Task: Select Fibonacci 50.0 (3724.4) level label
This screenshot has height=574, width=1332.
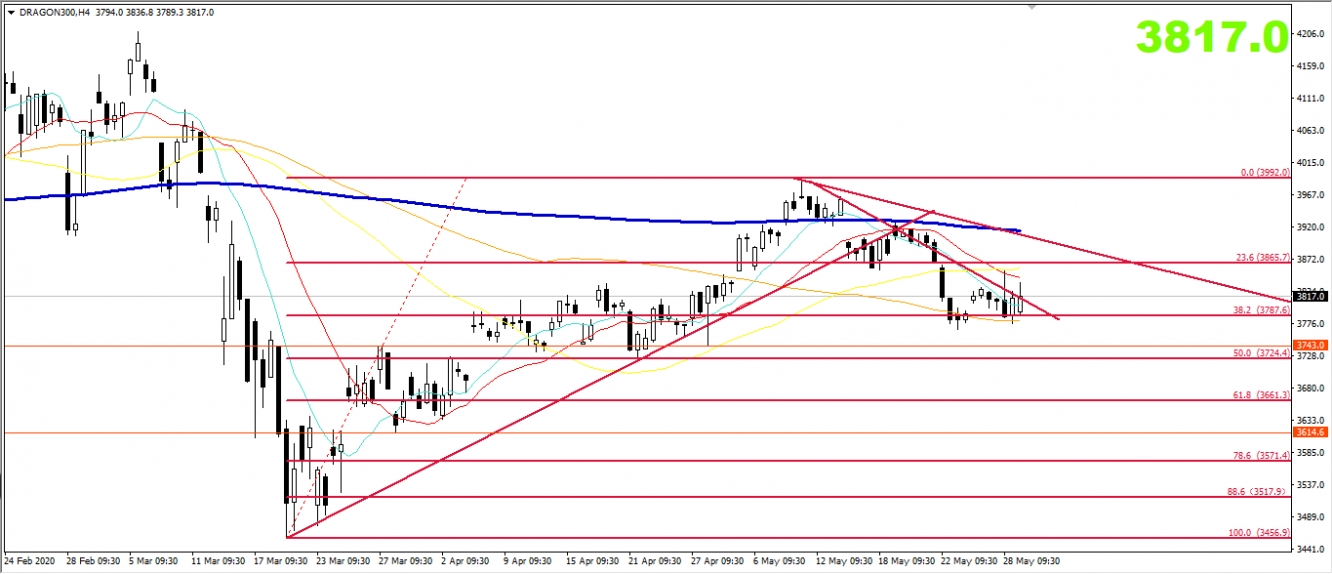Action: (x=1264, y=353)
